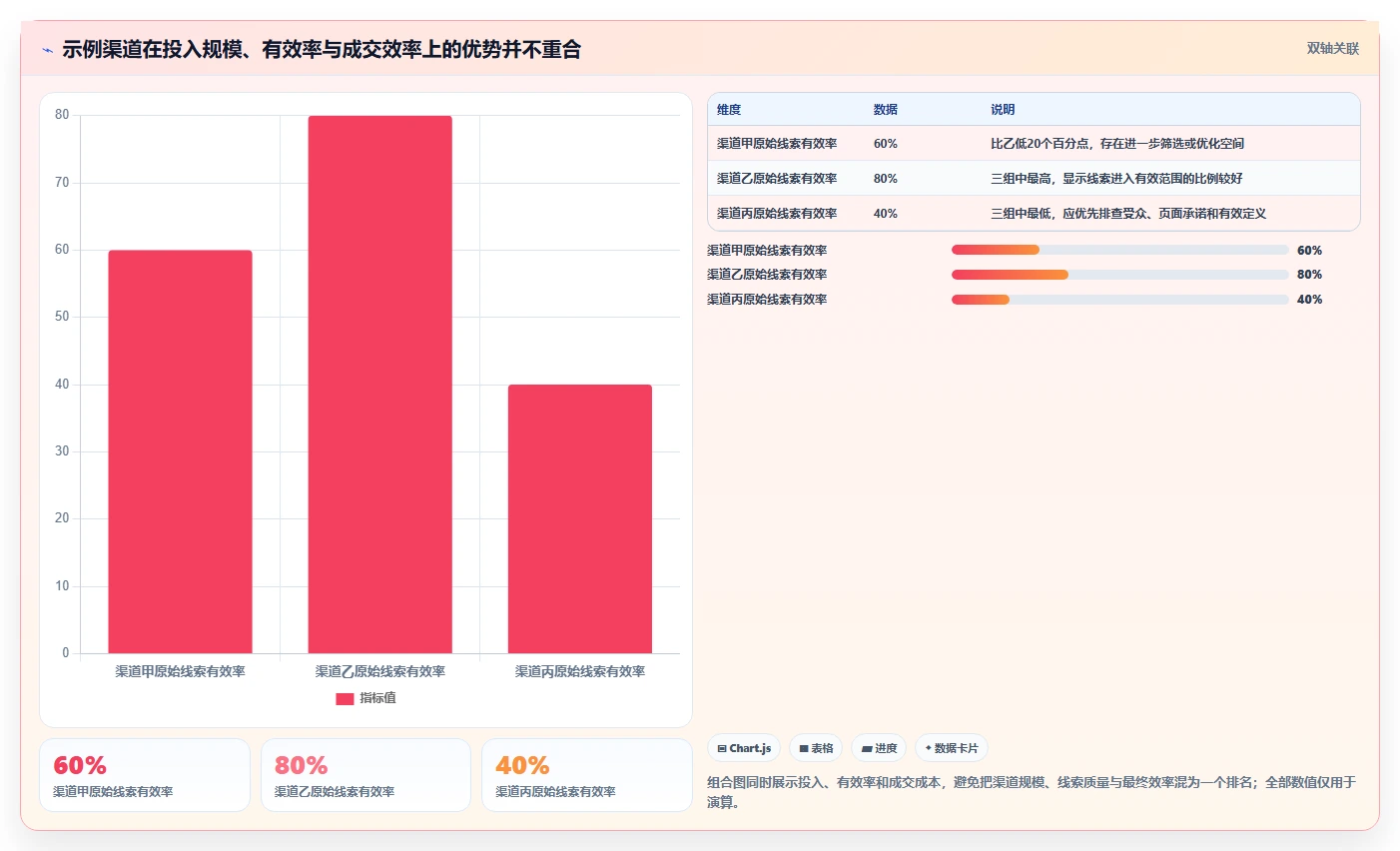The height and width of the screenshot is (851, 1400).
Task: Click the 说明 table column header
Action: click(1003, 110)
